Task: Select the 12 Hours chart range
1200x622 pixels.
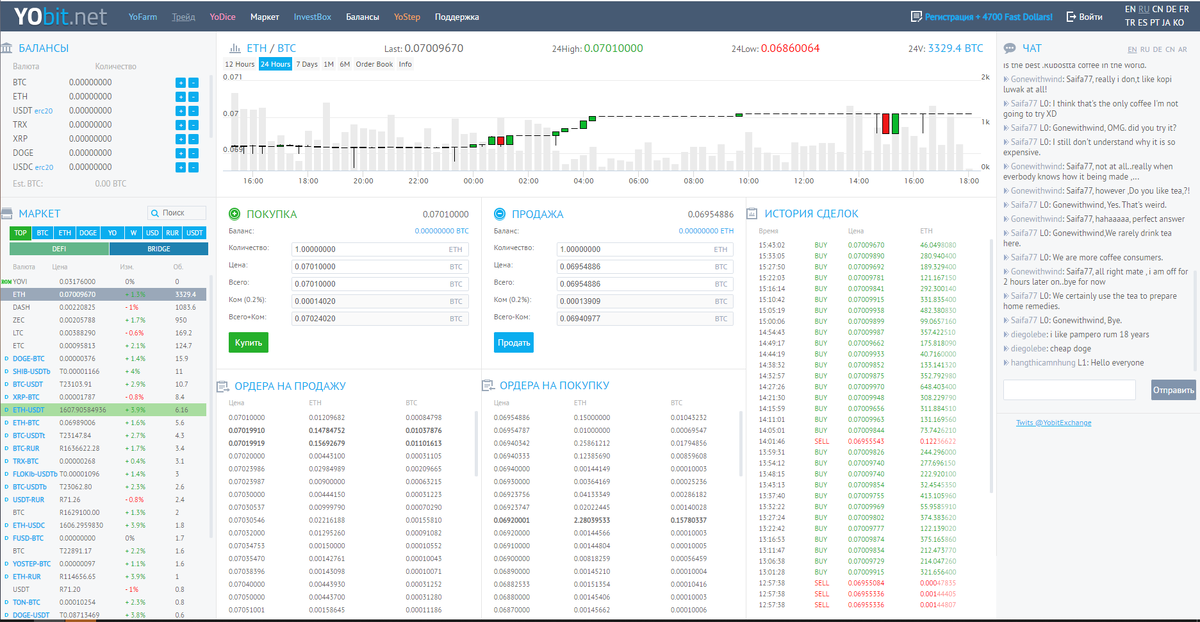Action: pyautogui.click(x=239, y=64)
